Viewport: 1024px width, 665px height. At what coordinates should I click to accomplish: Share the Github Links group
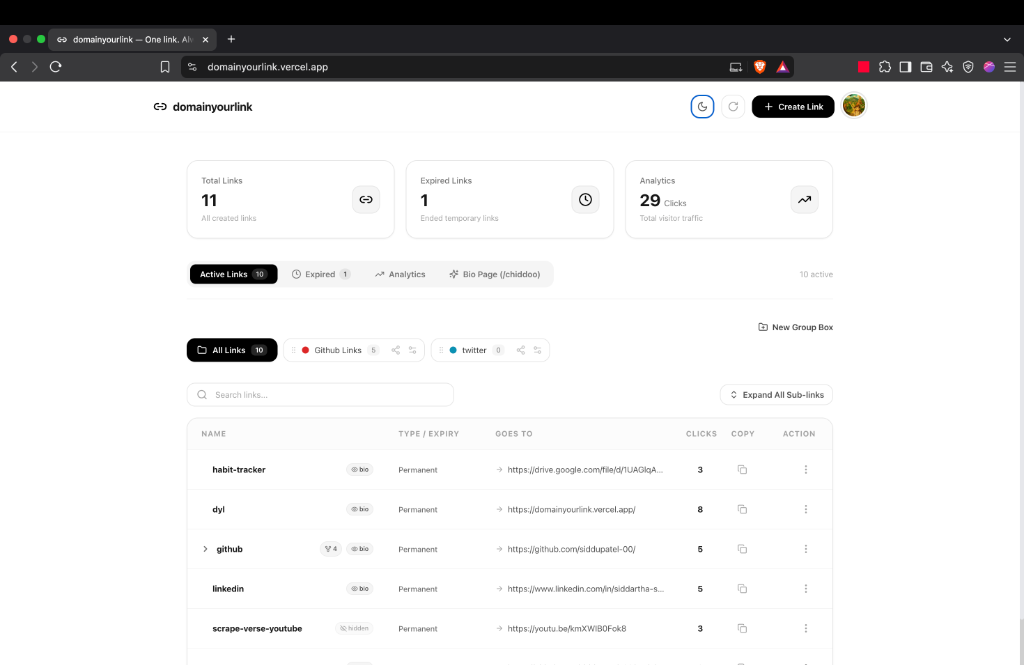tap(396, 350)
